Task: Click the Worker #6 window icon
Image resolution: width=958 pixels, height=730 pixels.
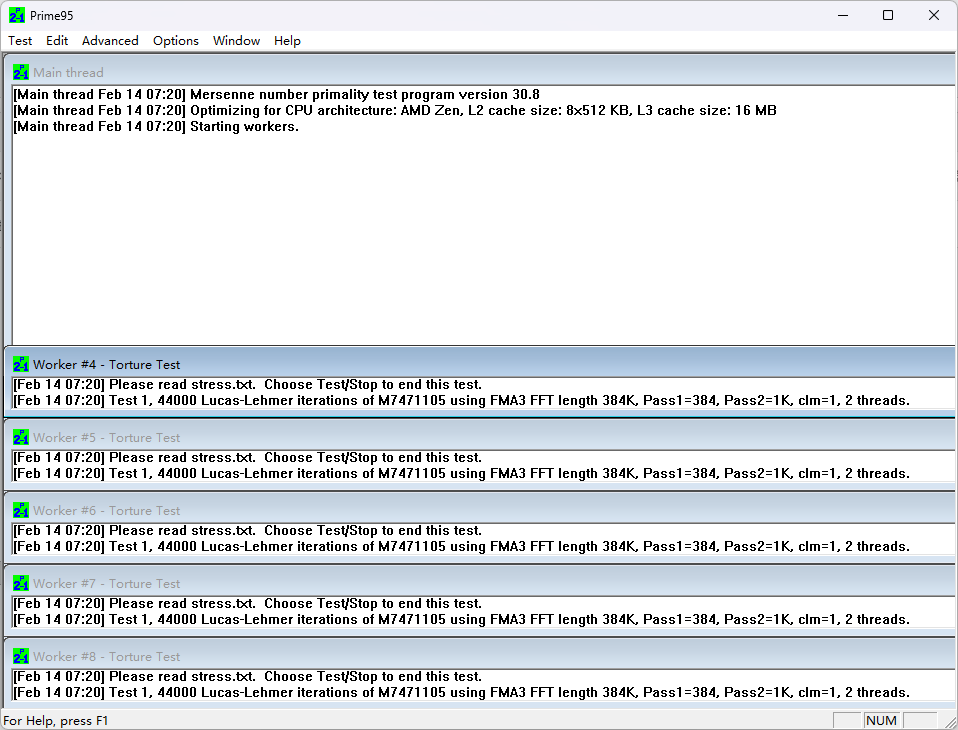Action: pos(21,510)
